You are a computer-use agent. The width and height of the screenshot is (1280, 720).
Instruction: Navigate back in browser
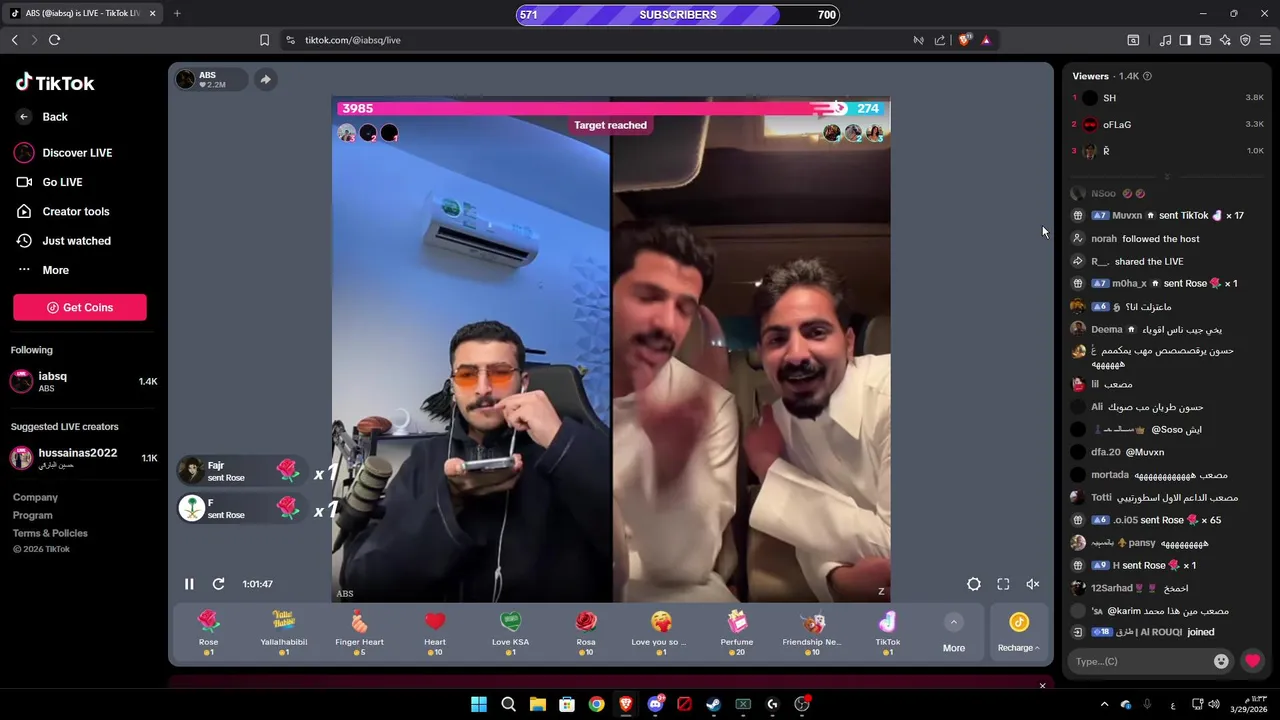[14, 40]
